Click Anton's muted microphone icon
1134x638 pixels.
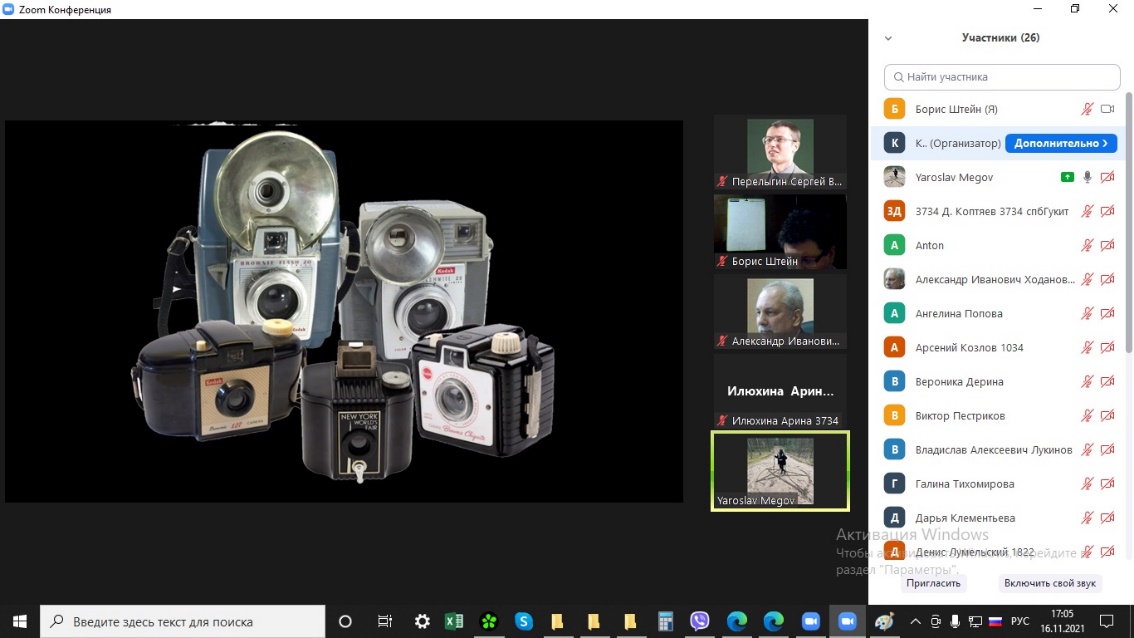(x=1087, y=245)
